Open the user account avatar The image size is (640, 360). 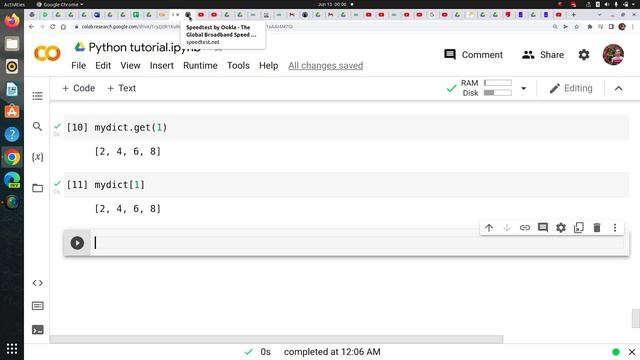613,55
